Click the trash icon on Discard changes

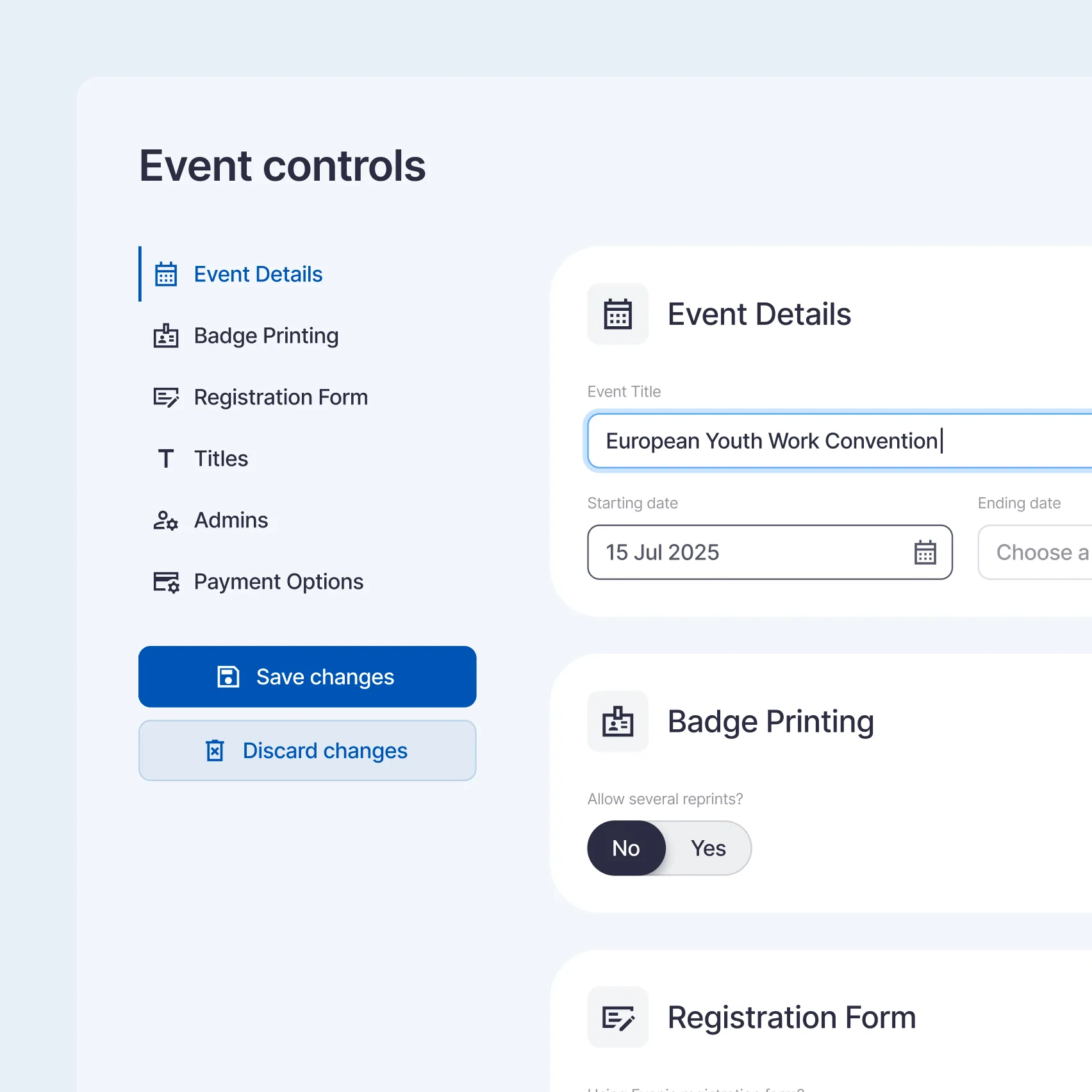215,750
